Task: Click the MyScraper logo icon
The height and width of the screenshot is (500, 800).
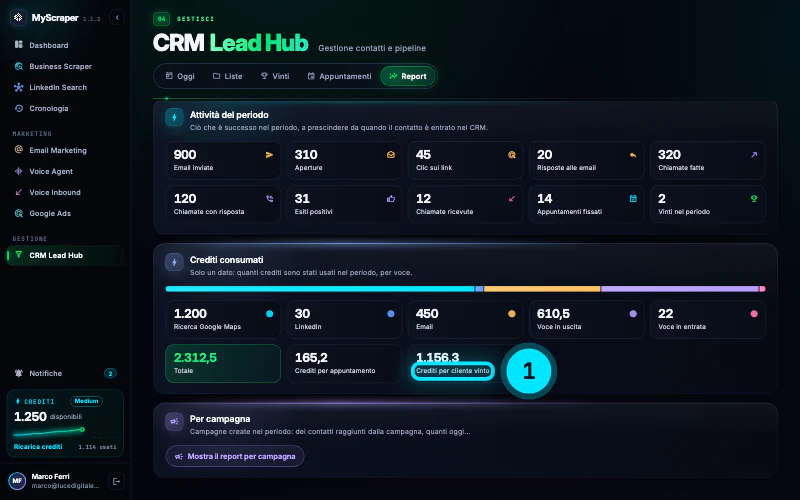Action: [18, 17]
